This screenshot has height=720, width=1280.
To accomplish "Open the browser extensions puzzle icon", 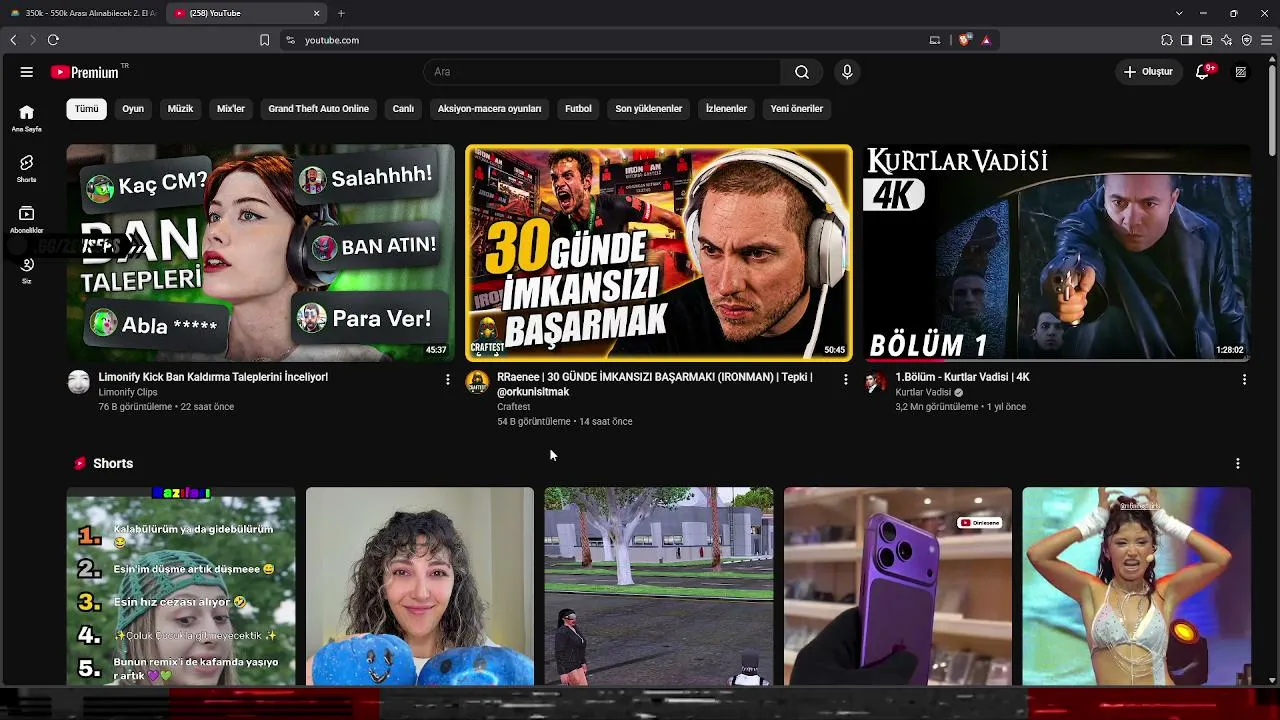I will (x=1167, y=40).
